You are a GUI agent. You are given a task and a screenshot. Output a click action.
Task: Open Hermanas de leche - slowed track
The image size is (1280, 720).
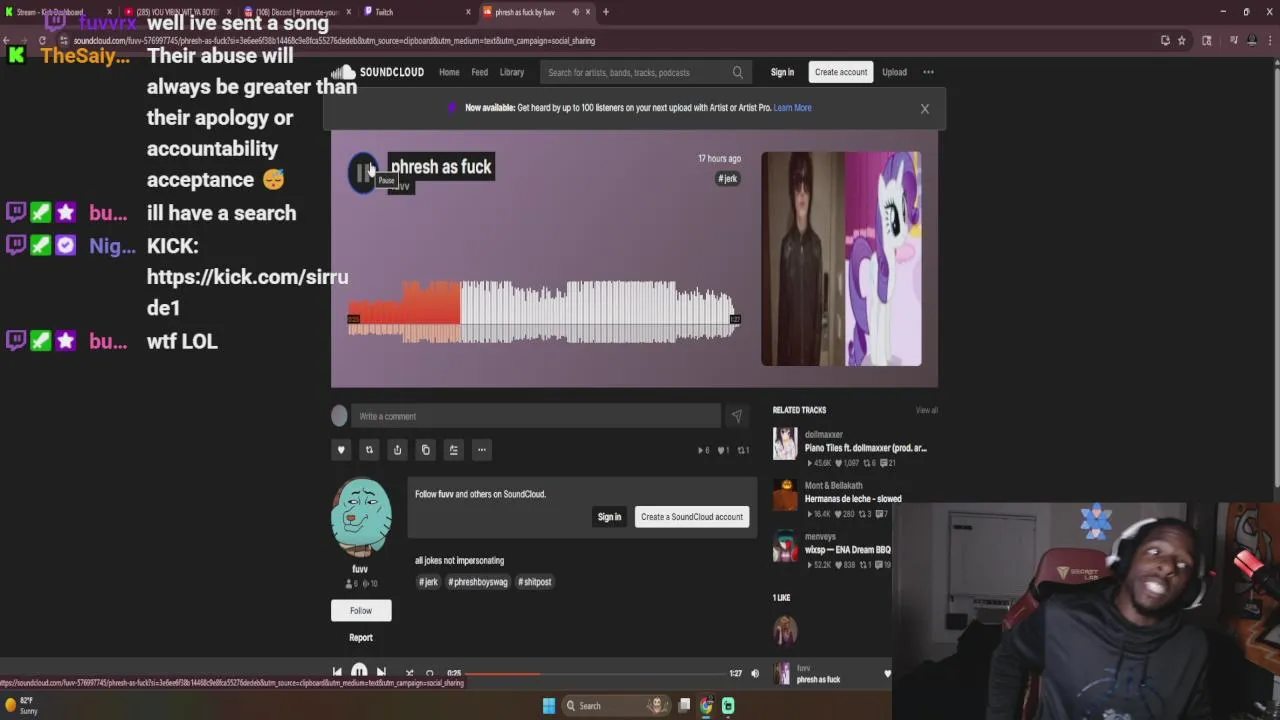click(853, 499)
